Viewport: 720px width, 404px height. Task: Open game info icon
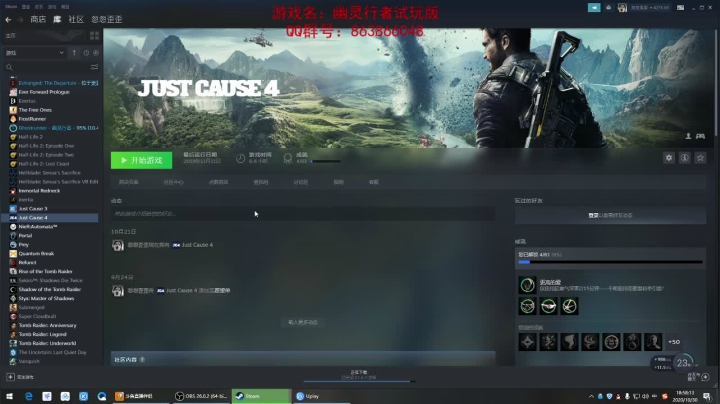point(685,158)
